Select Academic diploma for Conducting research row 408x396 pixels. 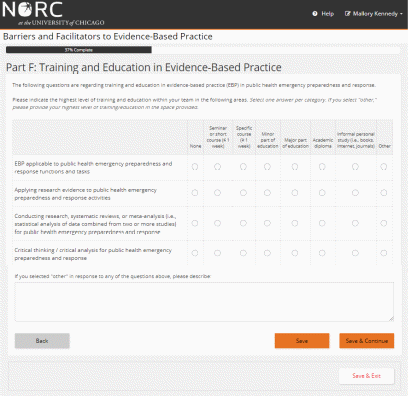click(x=322, y=223)
